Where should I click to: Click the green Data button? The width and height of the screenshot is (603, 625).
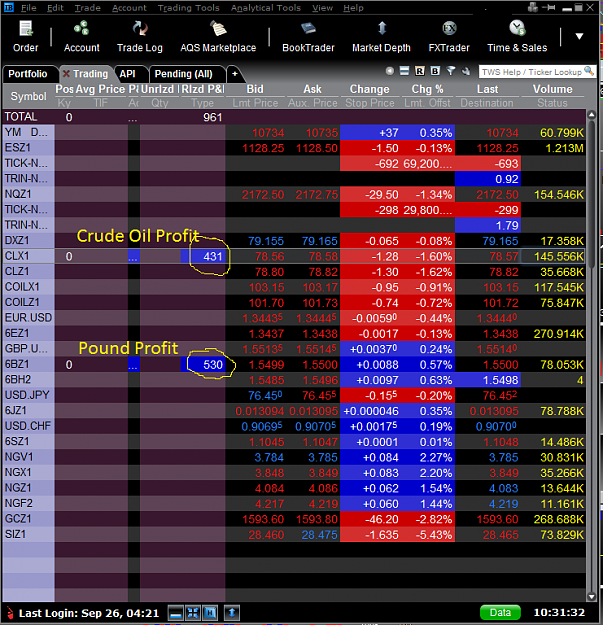click(500, 613)
